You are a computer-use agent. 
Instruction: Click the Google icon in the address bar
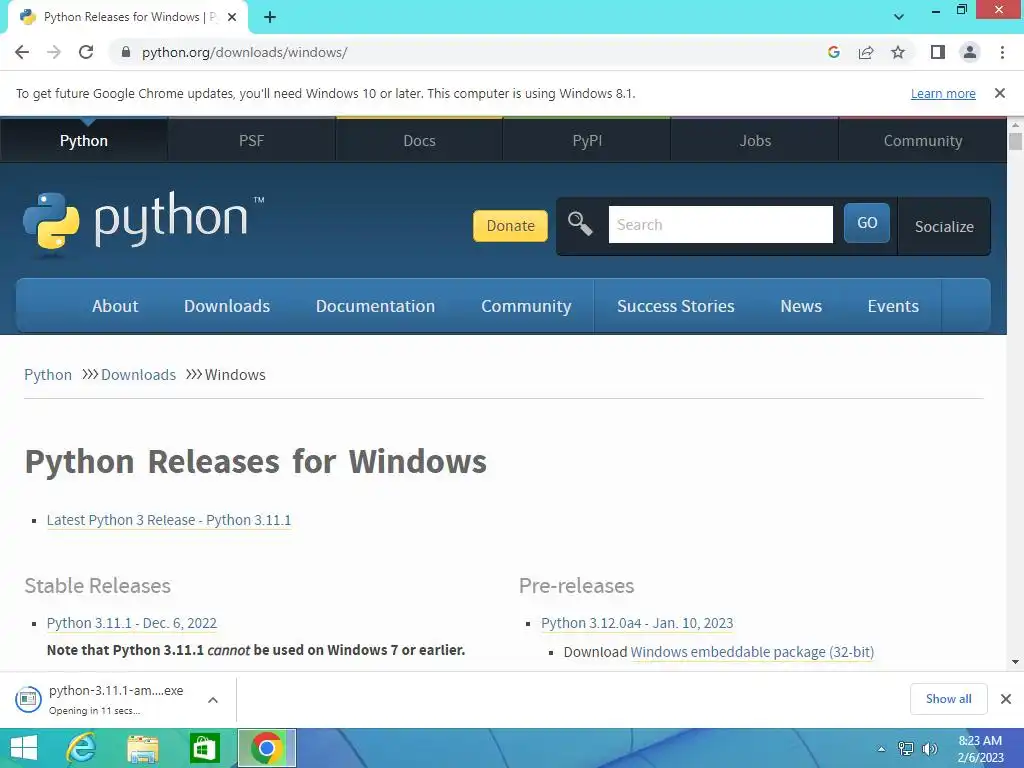point(833,52)
